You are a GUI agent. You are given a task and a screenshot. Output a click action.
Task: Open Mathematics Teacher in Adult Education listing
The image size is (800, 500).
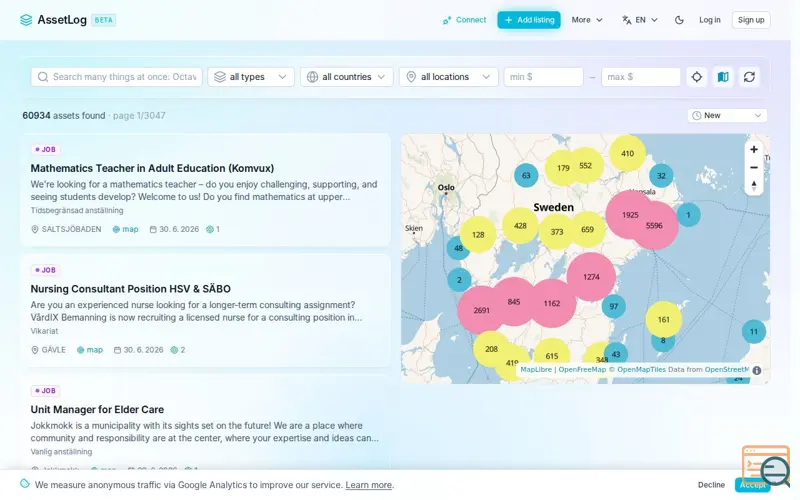152,168
